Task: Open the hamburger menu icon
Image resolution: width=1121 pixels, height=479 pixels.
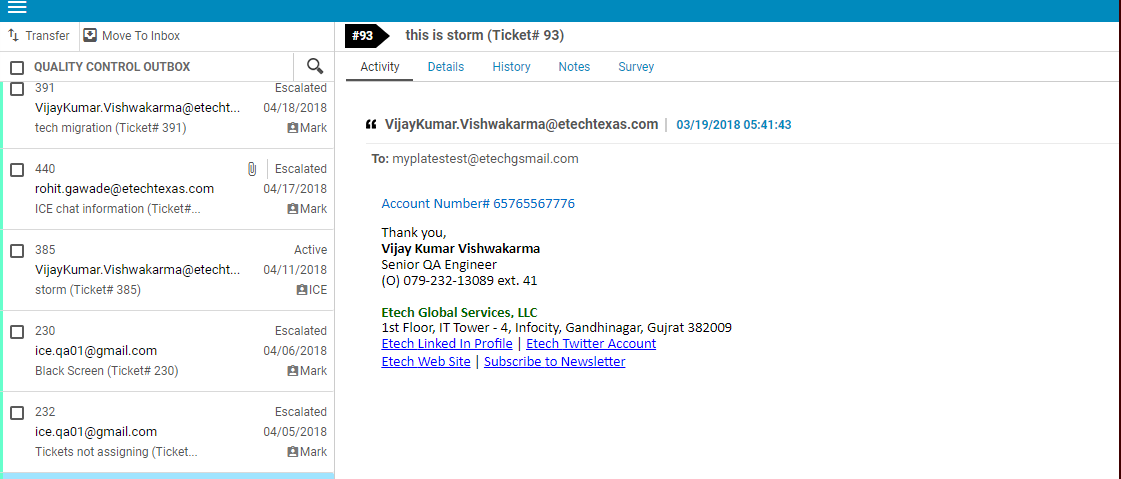Action: click(x=16, y=8)
